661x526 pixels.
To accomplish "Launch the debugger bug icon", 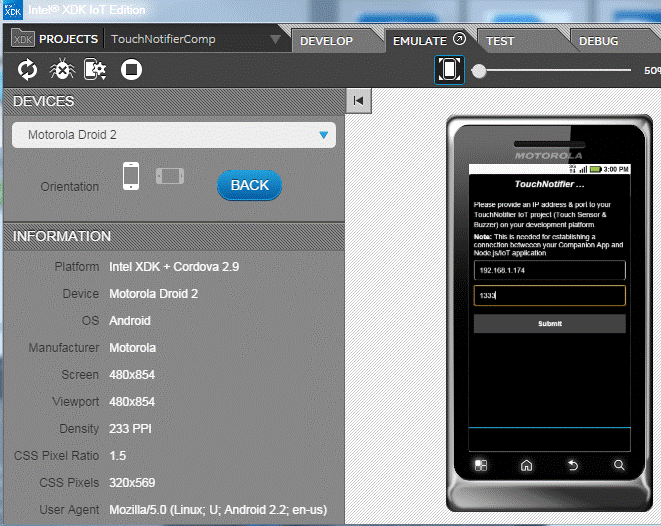I will click(x=62, y=70).
